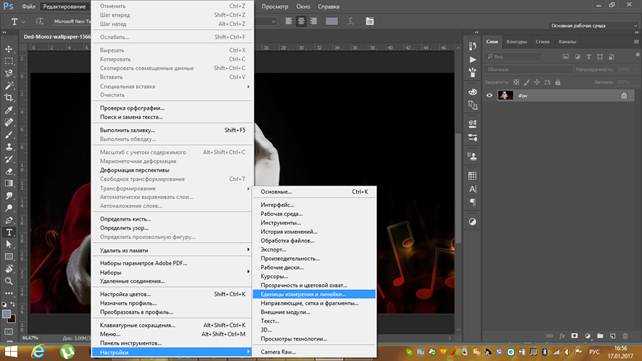Open the Windows Start button
This screenshot has height=361, width=642.
pyautogui.click(x=11, y=352)
